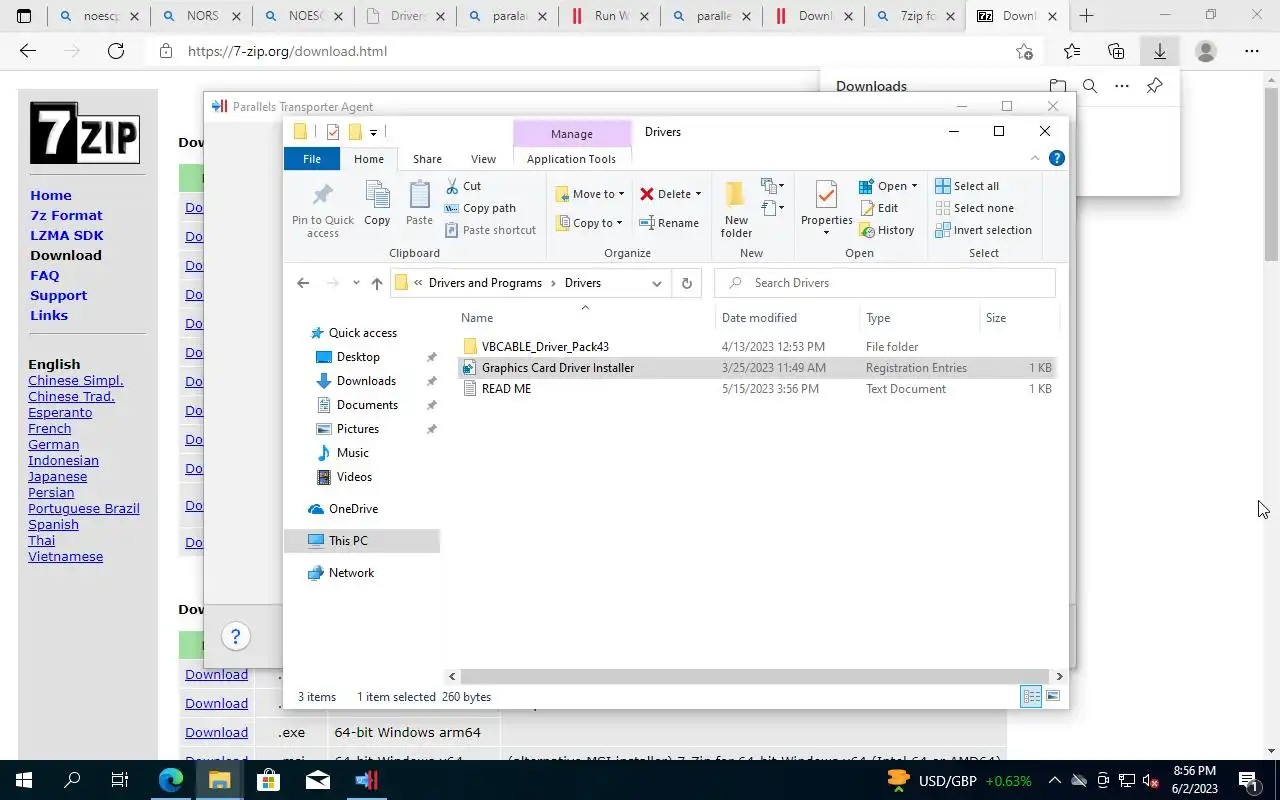The image size is (1280, 800).
Task: Navigate back in File Explorer
Action: click(303, 283)
